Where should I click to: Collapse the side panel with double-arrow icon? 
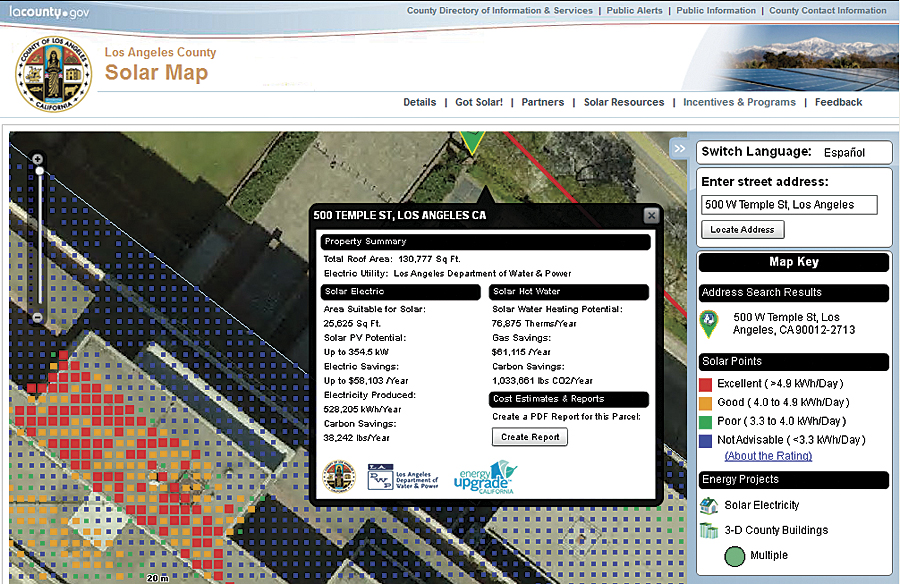pos(680,149)
